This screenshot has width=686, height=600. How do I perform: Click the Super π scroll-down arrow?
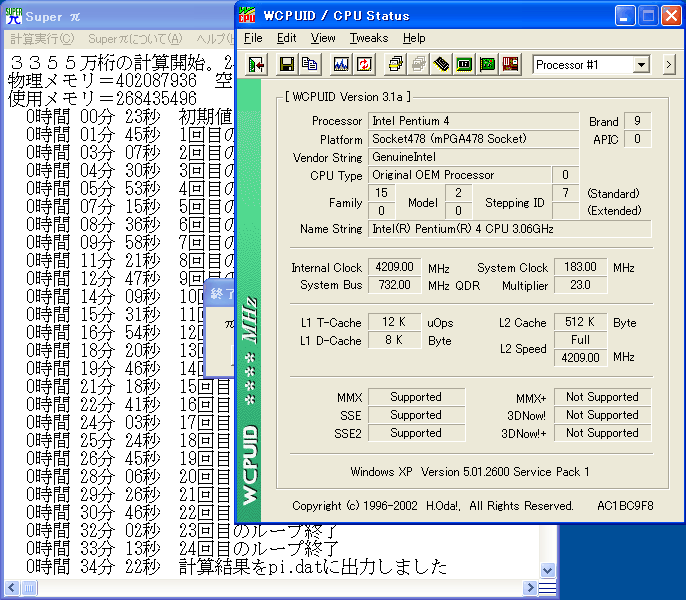coord(547,570)
